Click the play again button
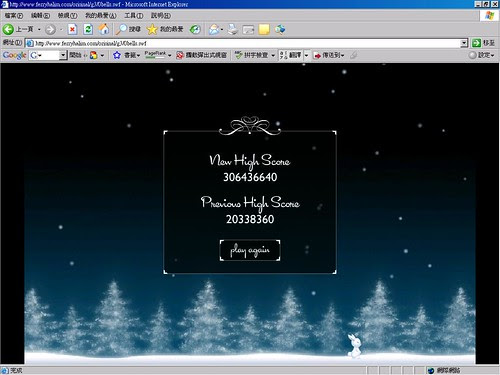The height and width of the screenshot is (375, 500). point(250,250)
